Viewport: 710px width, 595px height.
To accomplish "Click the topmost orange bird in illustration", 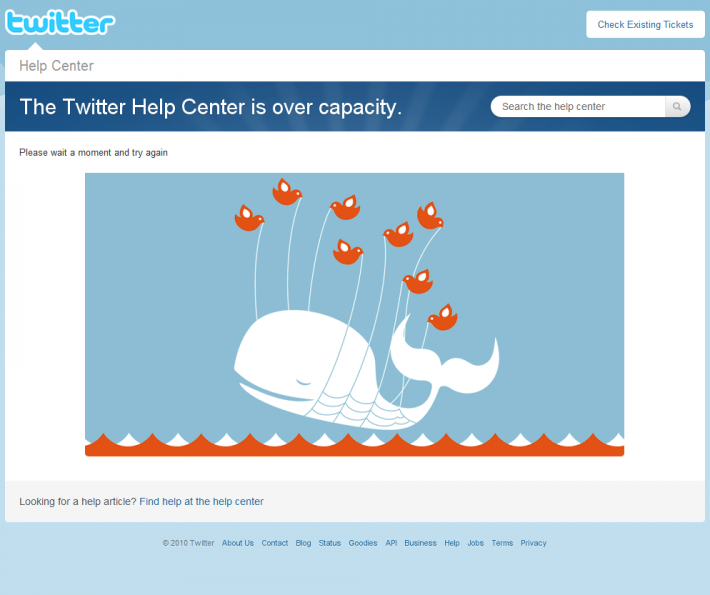I will [287, 192].
